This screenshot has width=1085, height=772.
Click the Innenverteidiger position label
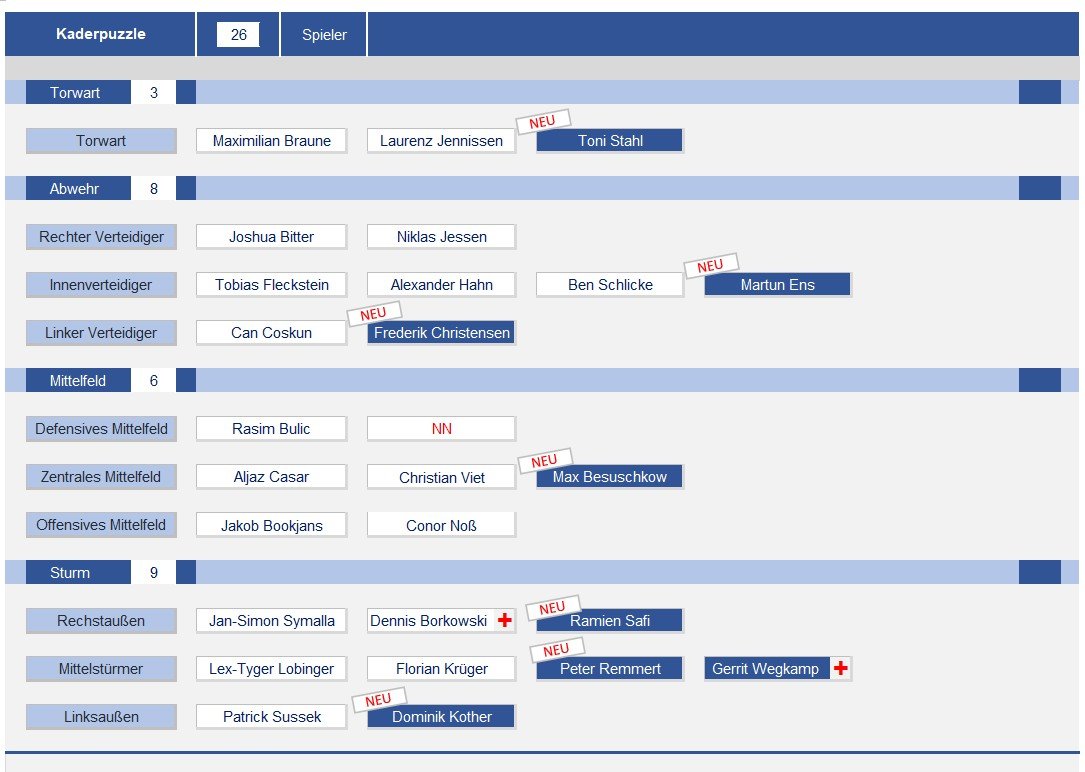101,284
